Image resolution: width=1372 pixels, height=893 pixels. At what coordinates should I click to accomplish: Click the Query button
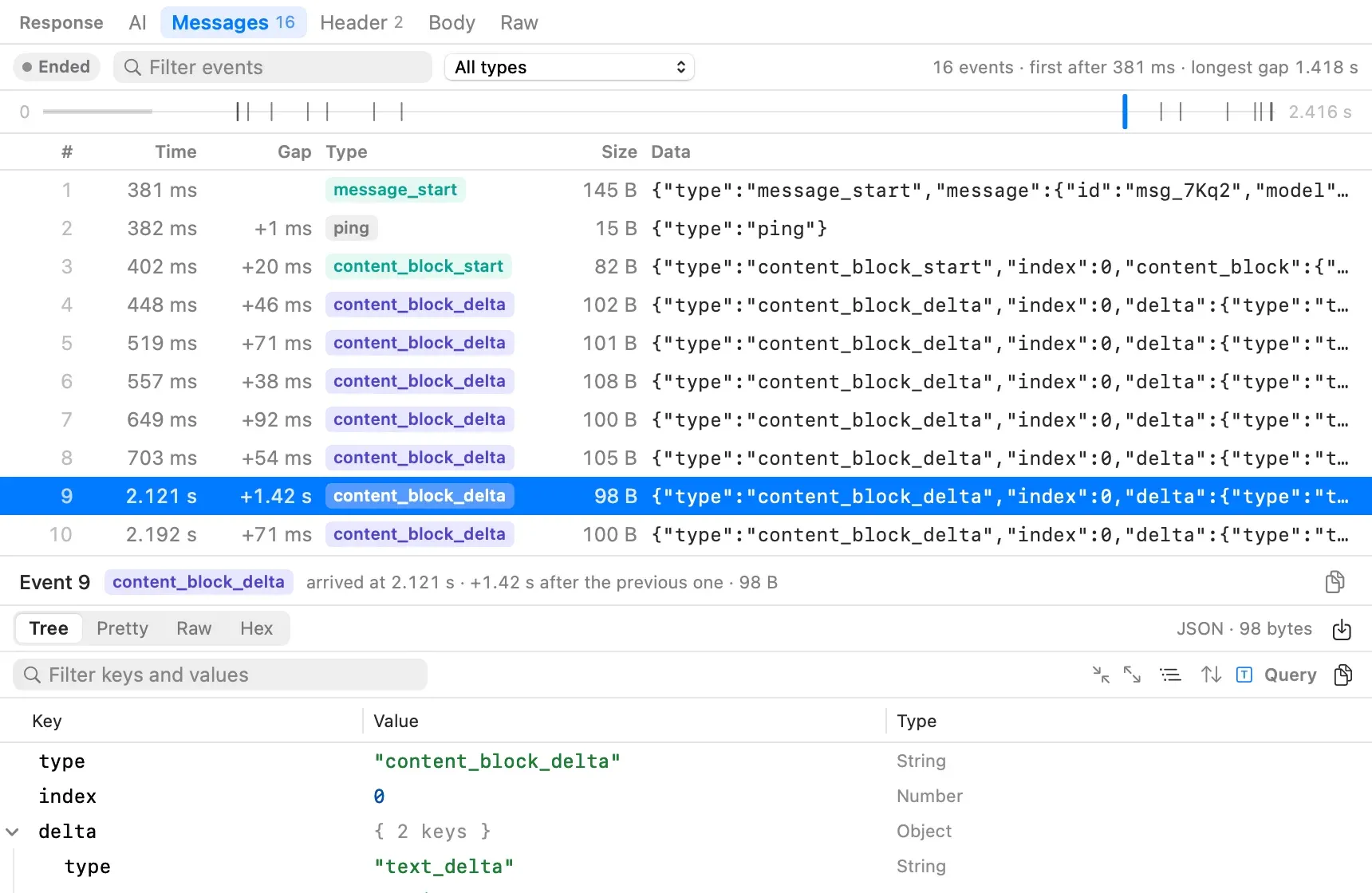point(1290,675)
